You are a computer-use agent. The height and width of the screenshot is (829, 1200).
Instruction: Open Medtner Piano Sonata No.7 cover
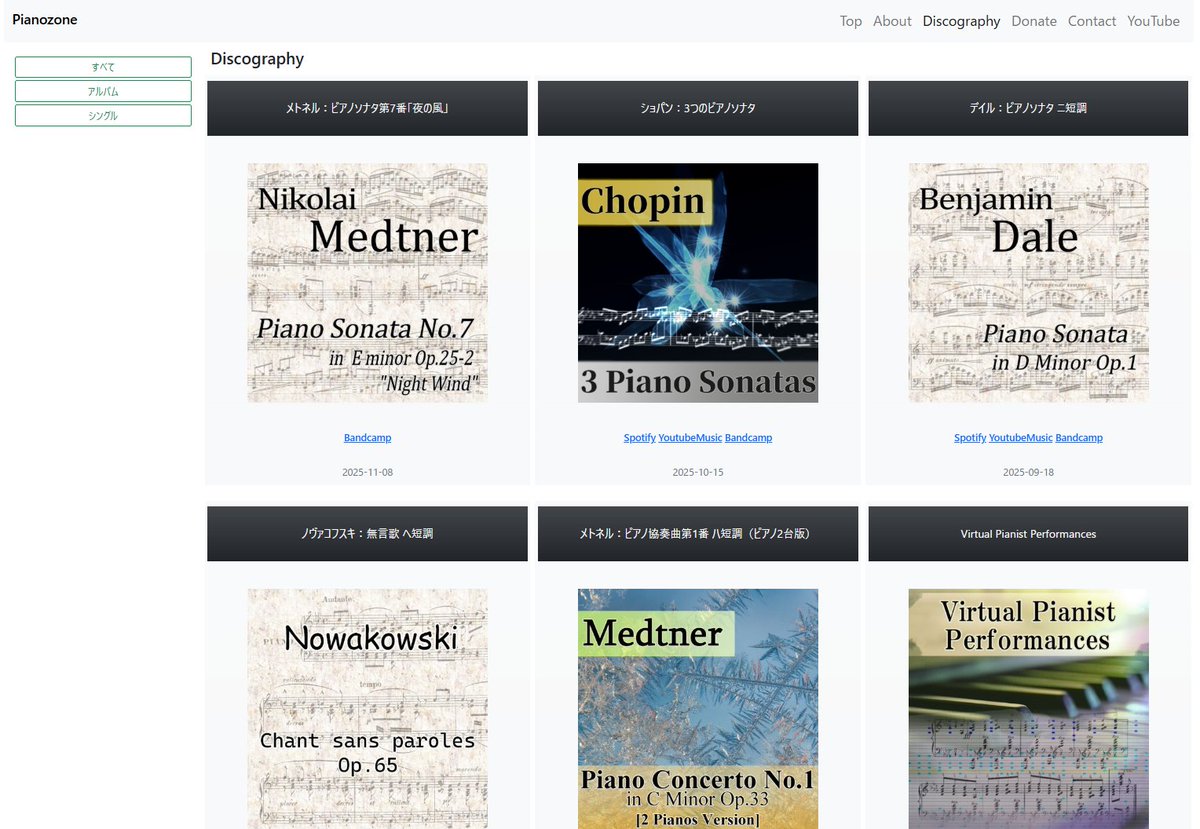[x=367, y=283]
